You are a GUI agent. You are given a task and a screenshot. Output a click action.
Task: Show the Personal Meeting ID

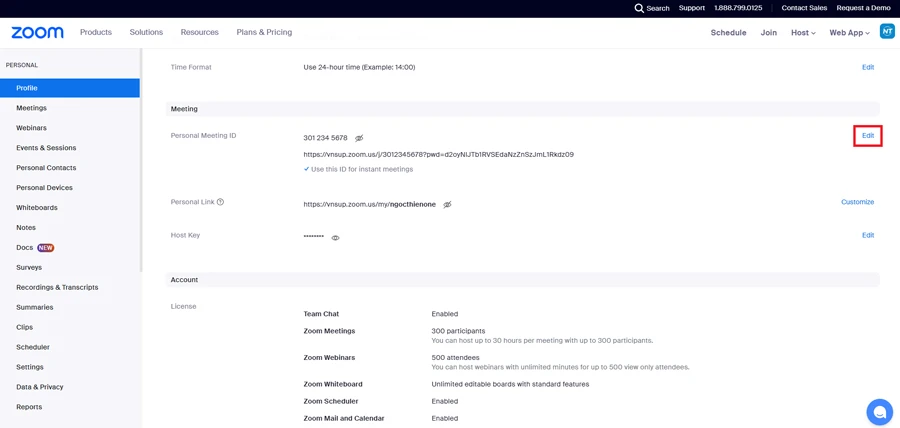(x=359, y=138)
